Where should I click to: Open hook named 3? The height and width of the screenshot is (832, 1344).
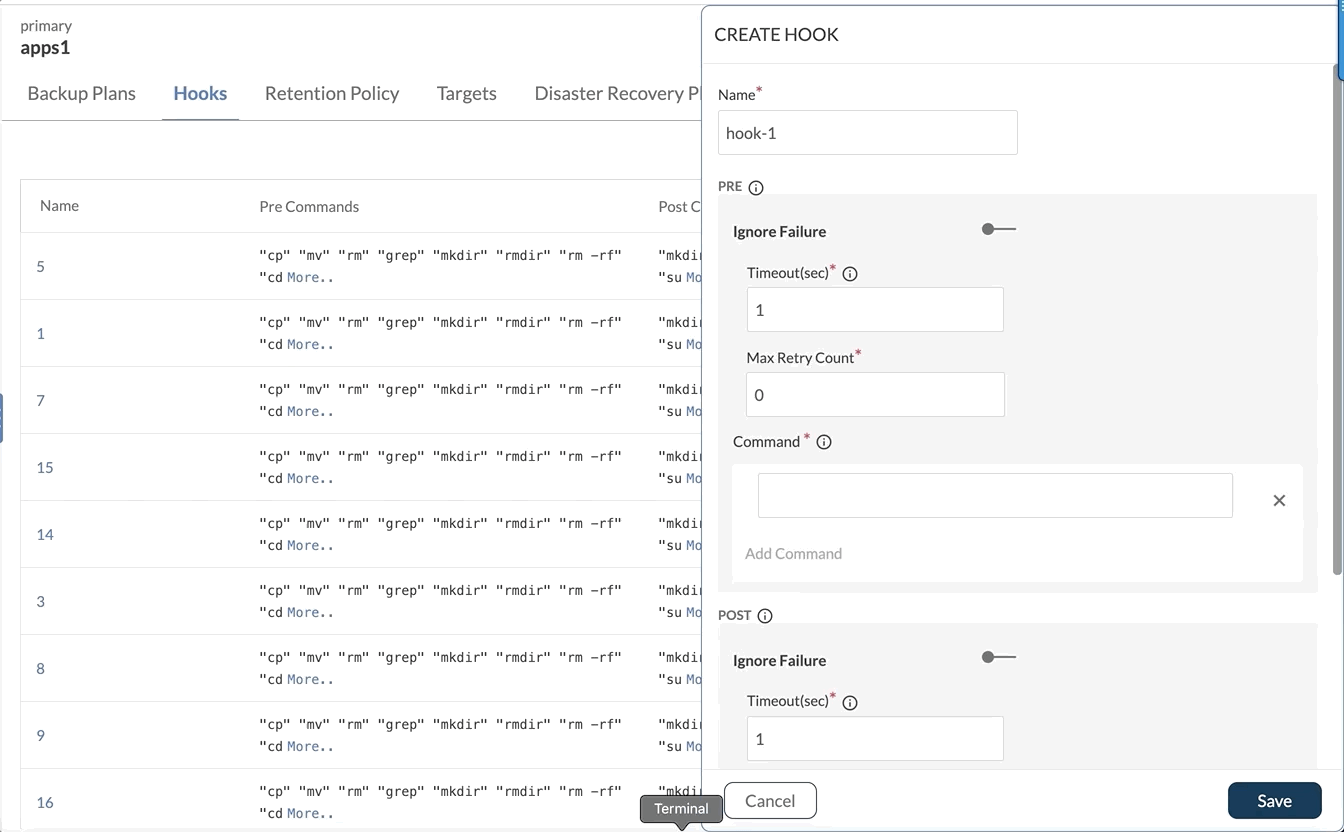tap(40, 601)
